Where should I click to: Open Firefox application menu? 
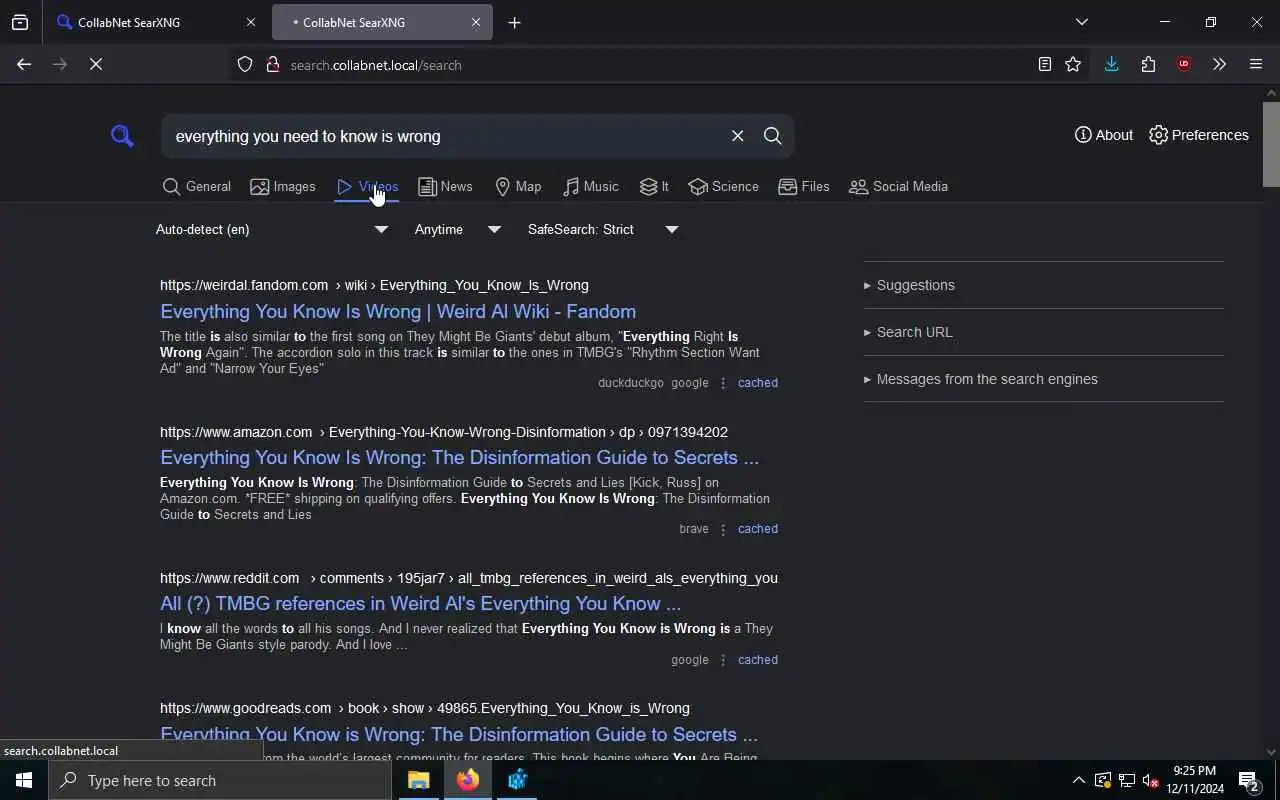[x=1256, y=64]
